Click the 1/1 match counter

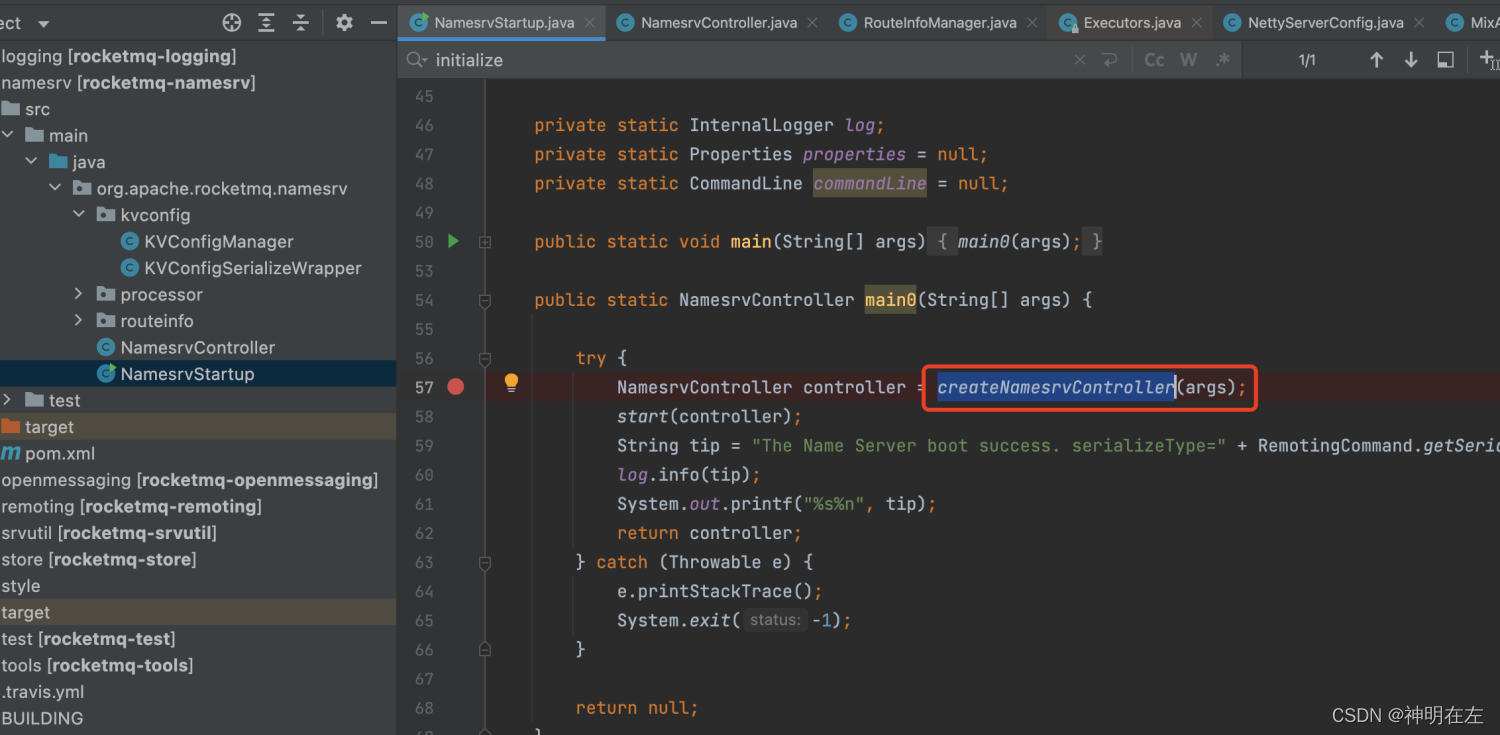pyautogui.click(x=1307, y=60)
